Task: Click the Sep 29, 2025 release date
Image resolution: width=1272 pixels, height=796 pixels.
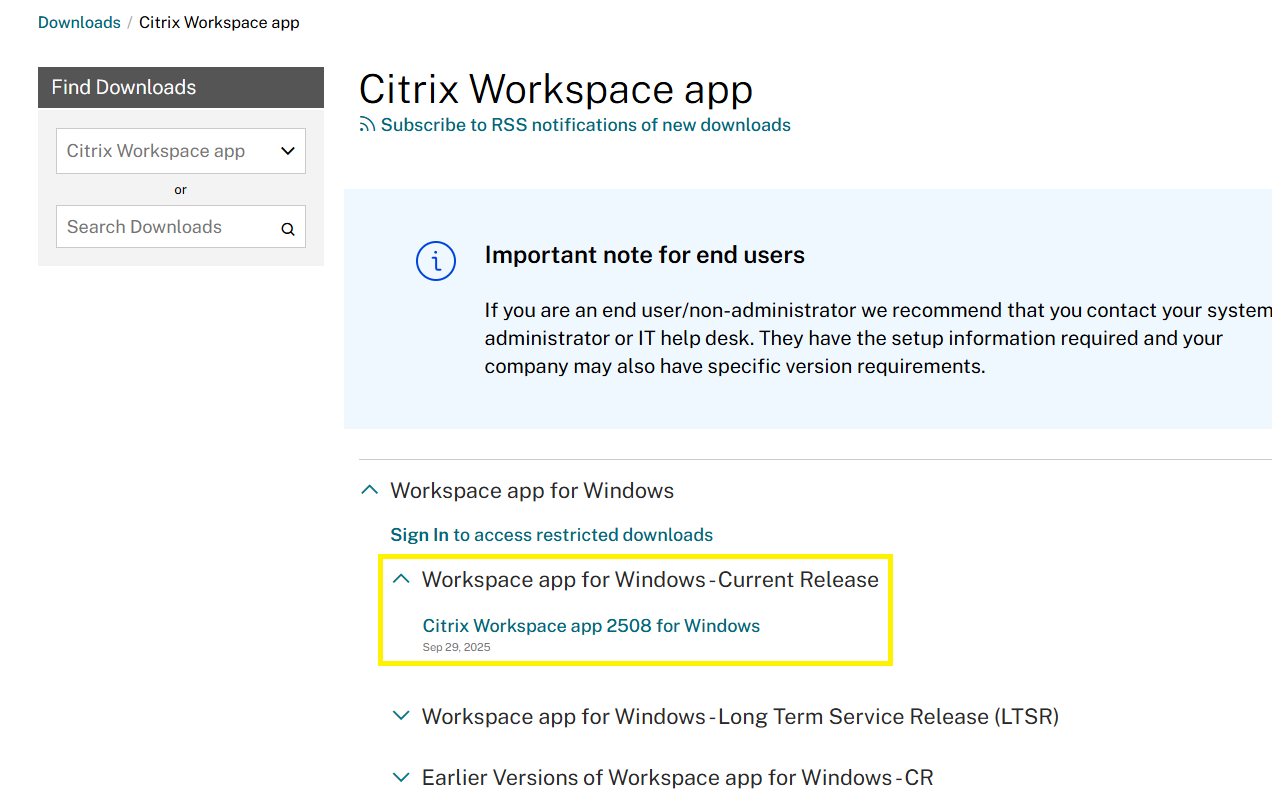Action: pos(456,647)
